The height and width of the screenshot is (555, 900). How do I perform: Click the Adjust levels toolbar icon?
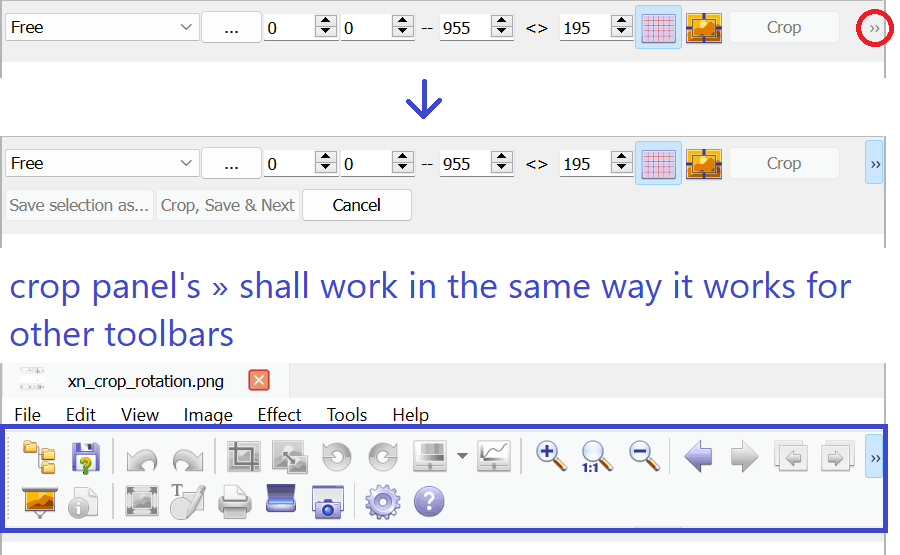(429, 457)
